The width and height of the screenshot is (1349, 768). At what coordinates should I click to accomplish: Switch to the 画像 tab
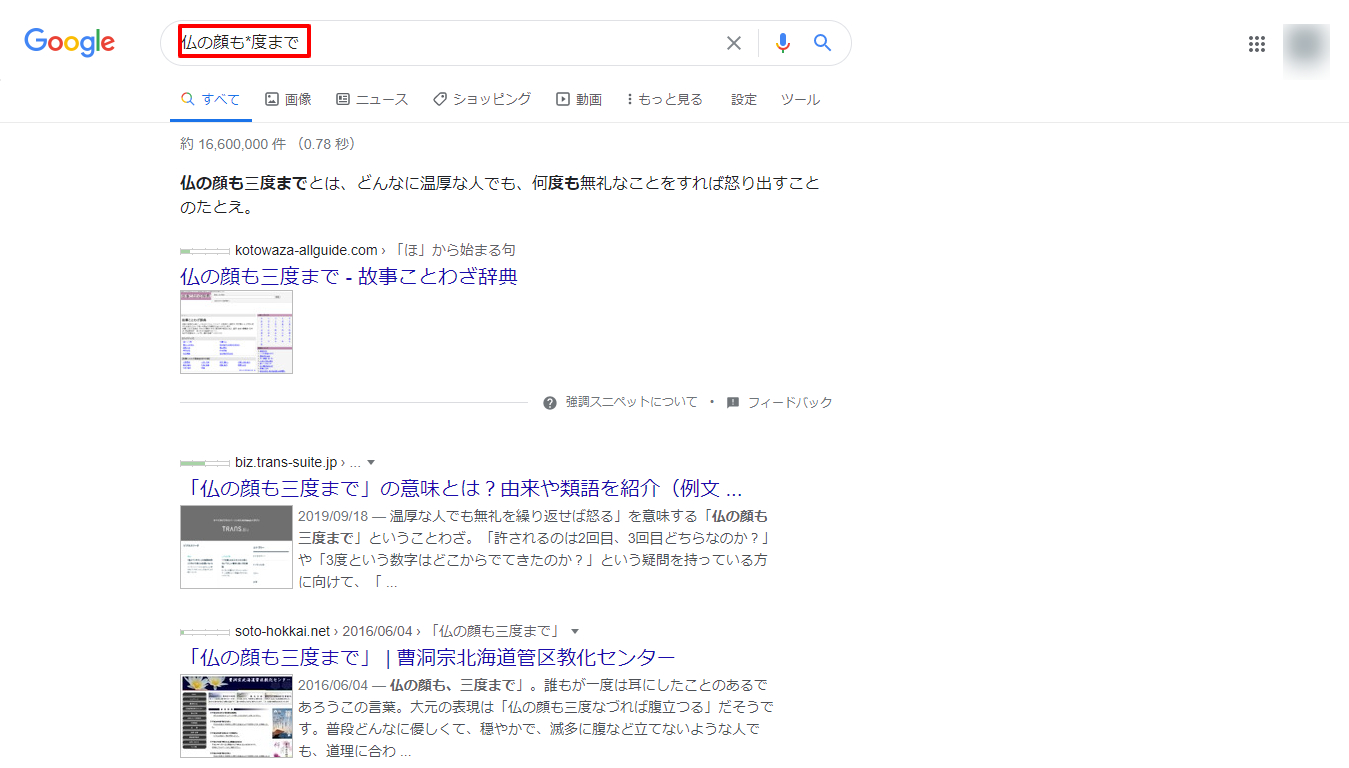[x=288, y=99]
